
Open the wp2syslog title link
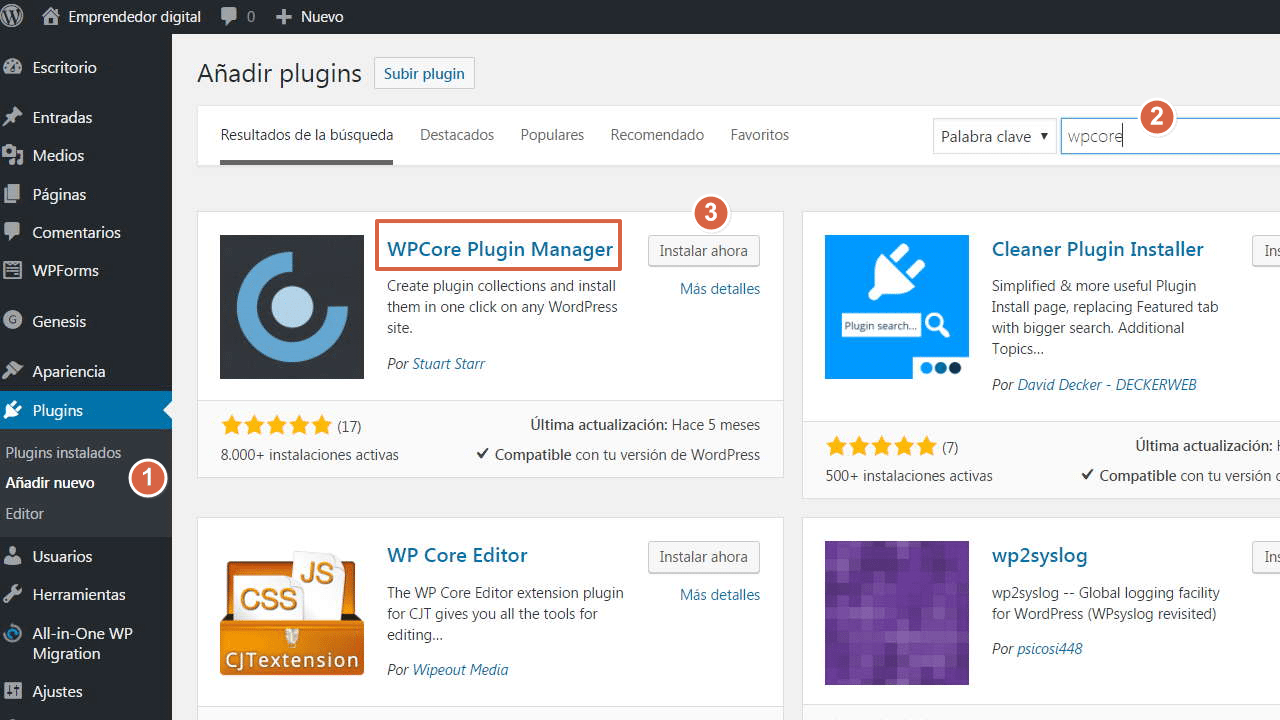pyautogui.click(x=1040, y=555)
